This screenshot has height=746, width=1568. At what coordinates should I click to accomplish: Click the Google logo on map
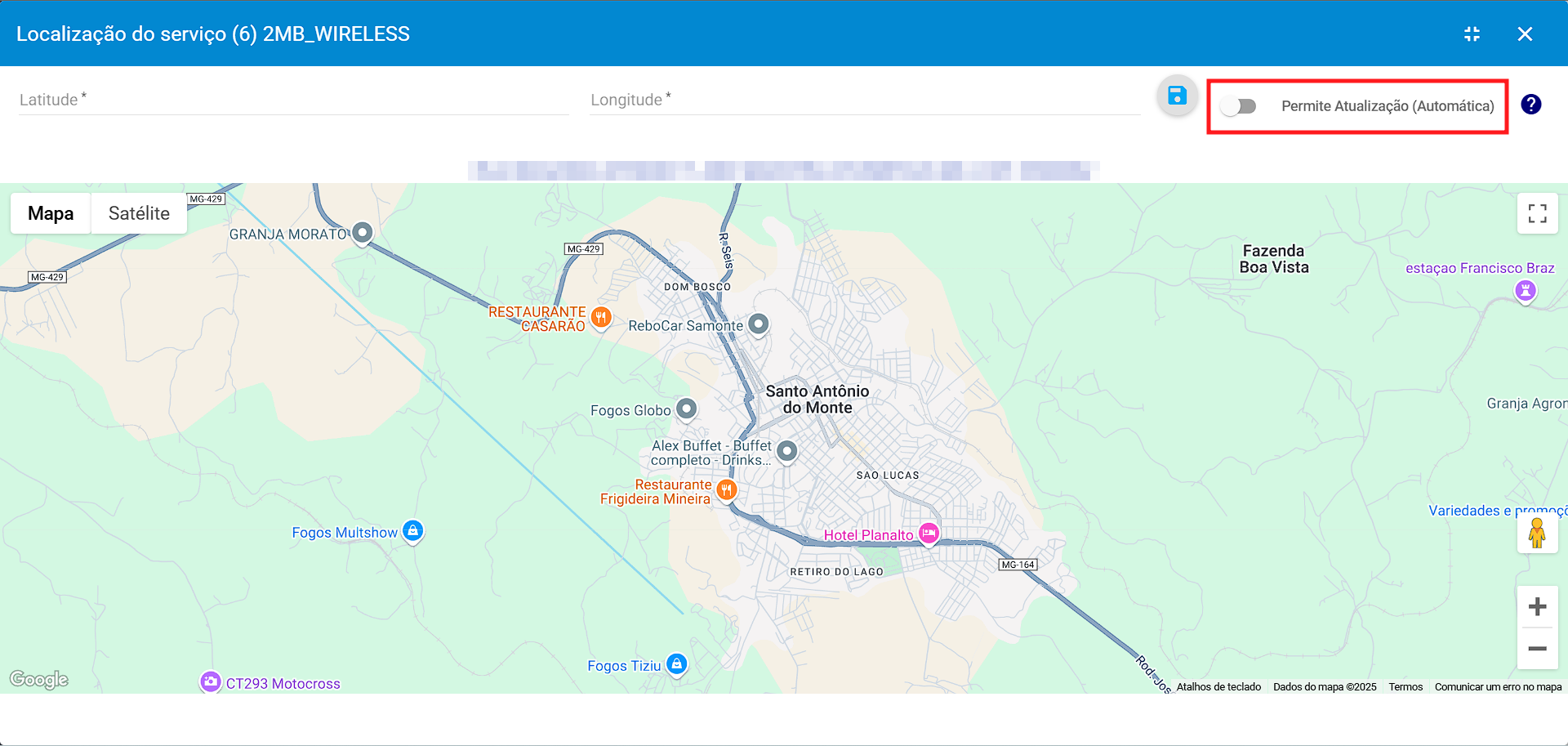(39, 679)
